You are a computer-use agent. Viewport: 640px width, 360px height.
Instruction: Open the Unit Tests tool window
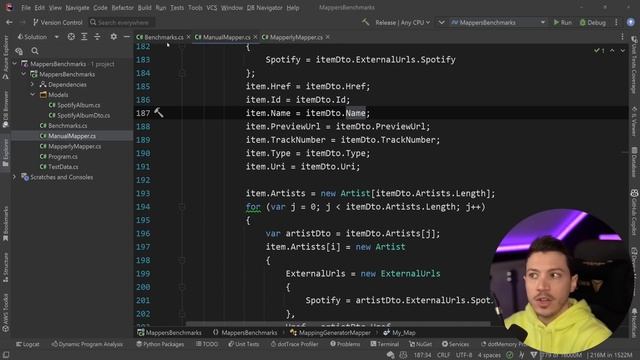tap(244, 344)
